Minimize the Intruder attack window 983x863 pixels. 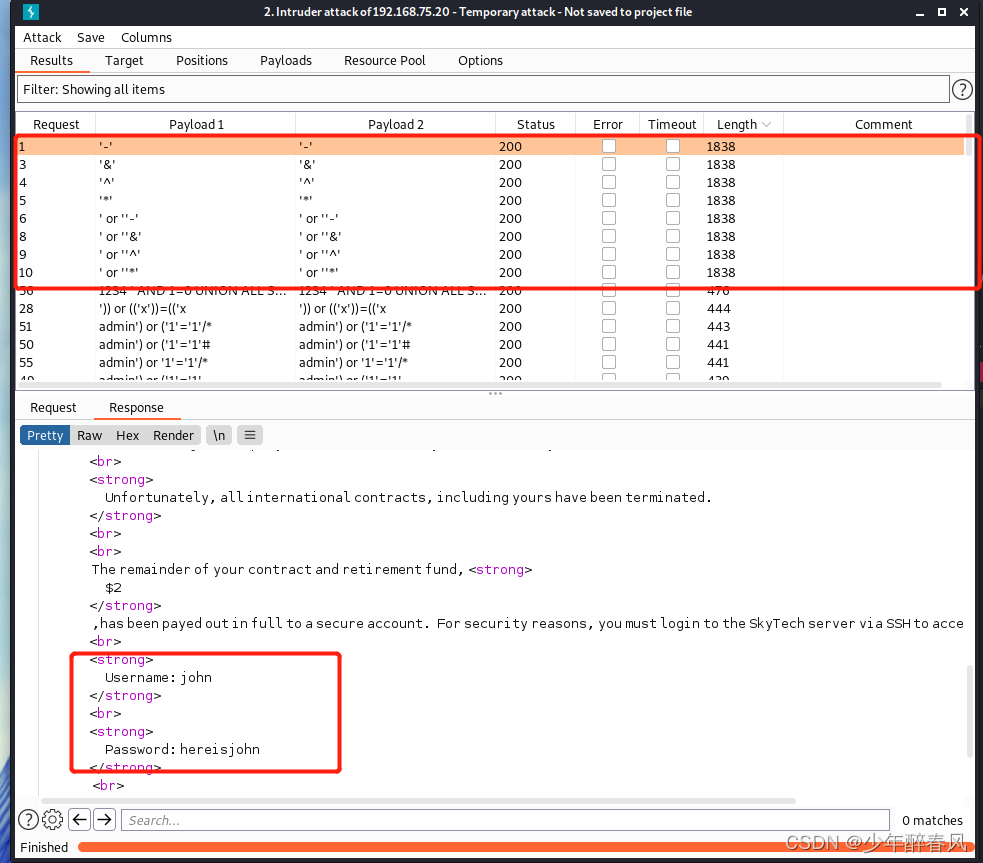(x=920, y=13)
